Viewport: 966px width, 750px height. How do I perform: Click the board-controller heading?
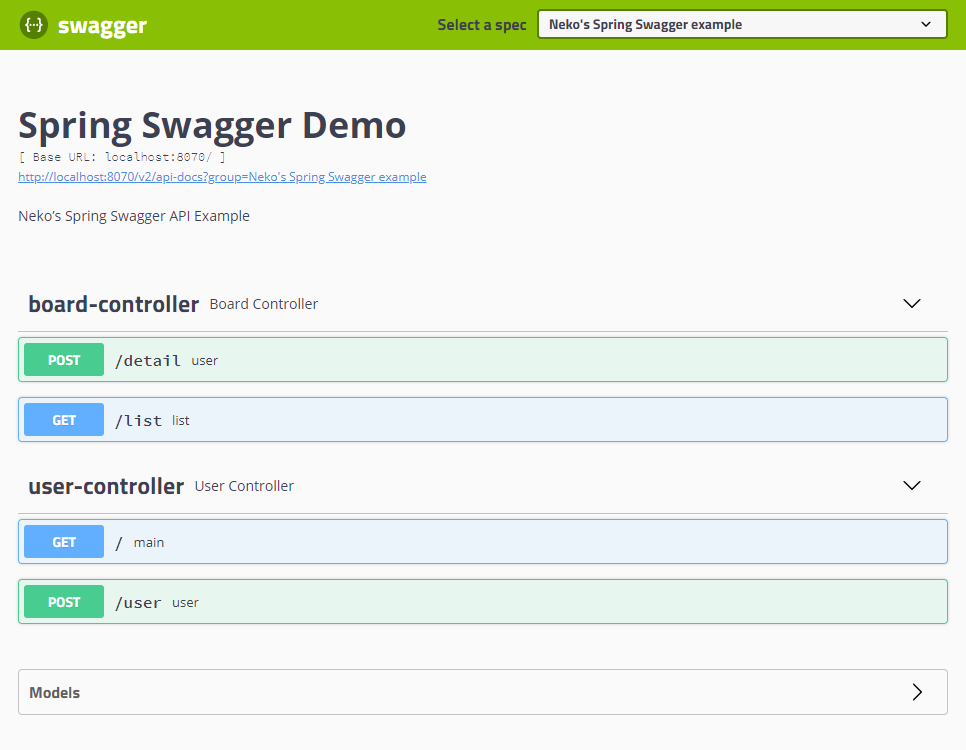click(114, 304)
